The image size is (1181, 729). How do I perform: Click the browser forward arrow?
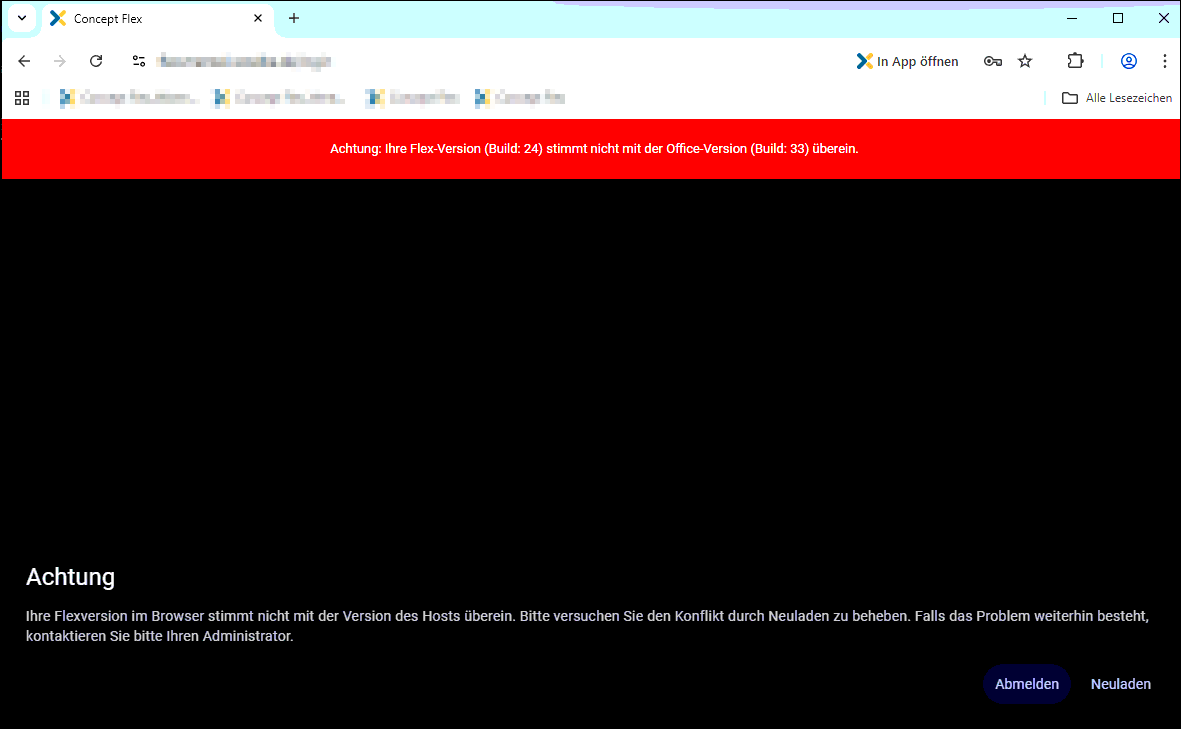pyautogui.click(x=60, y=61)
